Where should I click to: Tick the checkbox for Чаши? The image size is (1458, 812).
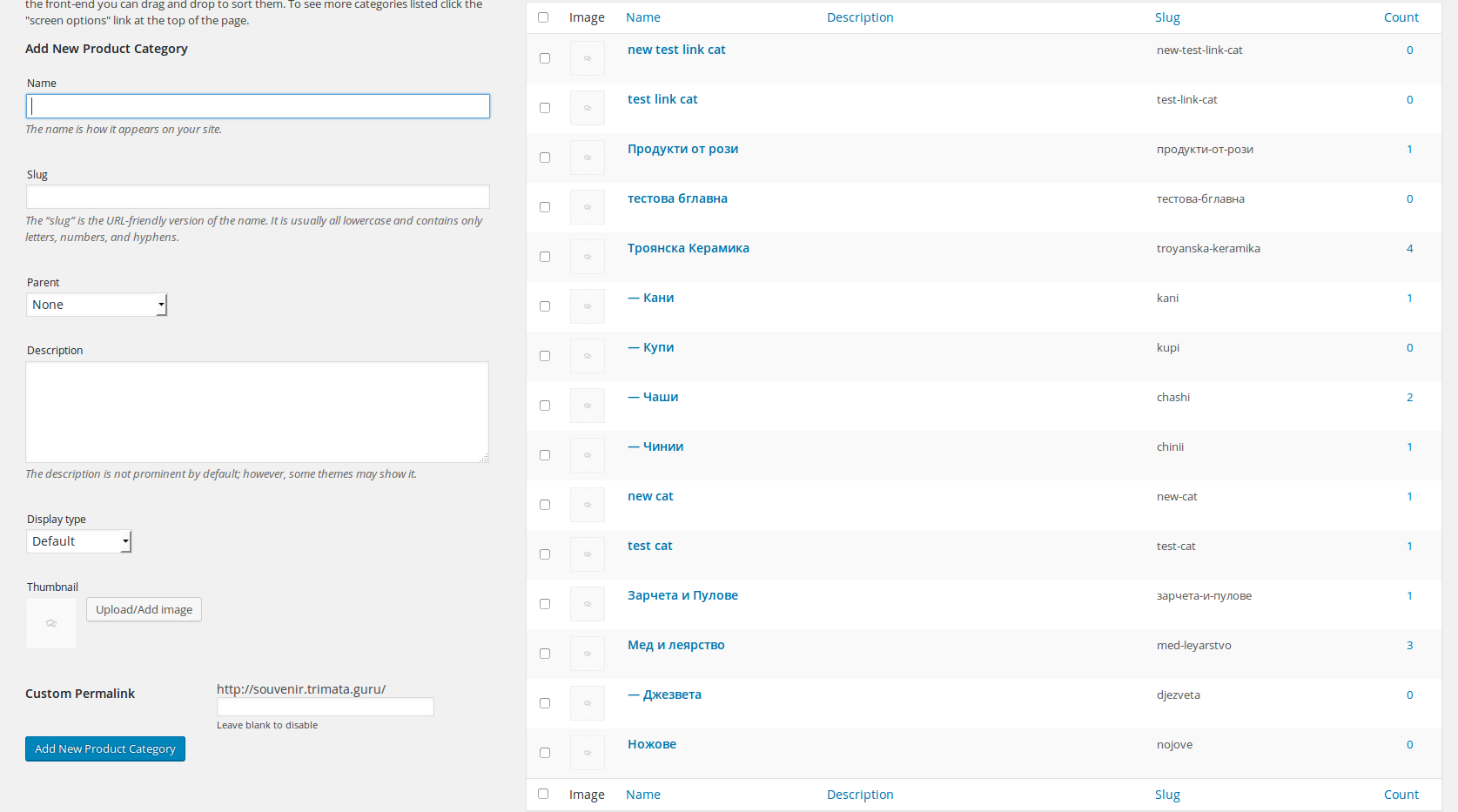[545, 406]
